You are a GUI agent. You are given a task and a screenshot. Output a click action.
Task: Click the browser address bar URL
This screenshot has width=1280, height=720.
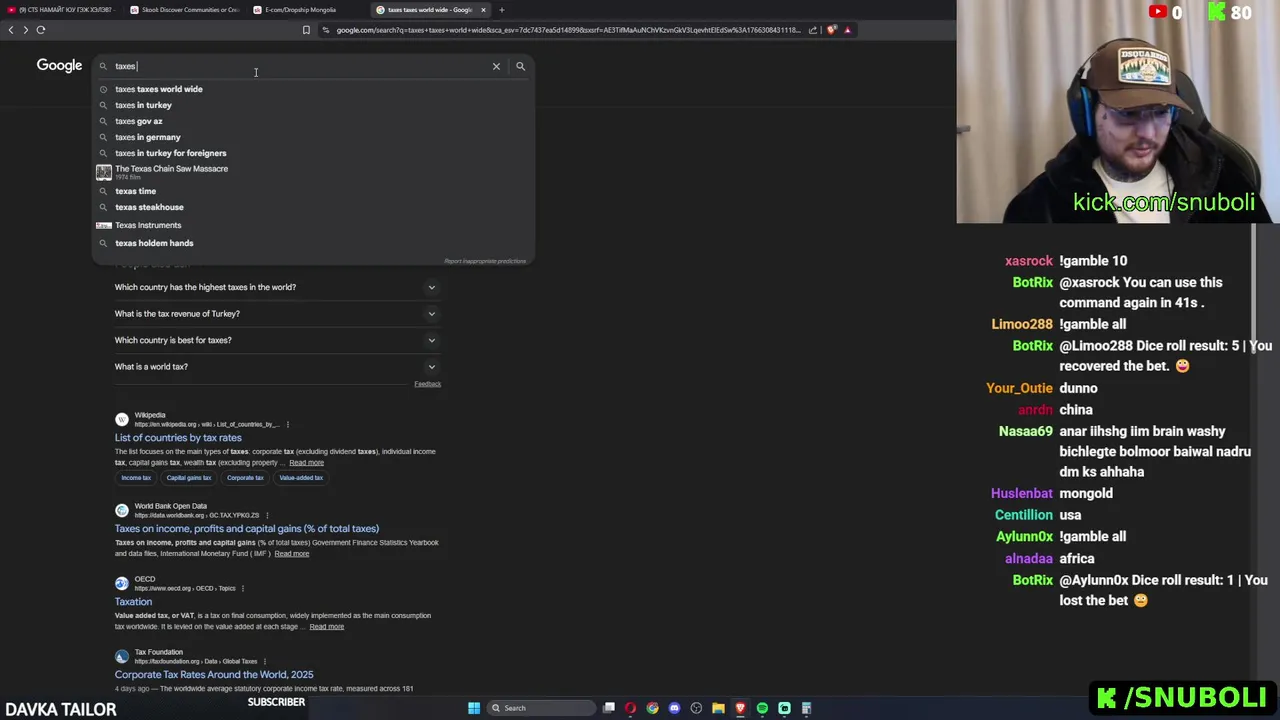(x=568, y=30)
